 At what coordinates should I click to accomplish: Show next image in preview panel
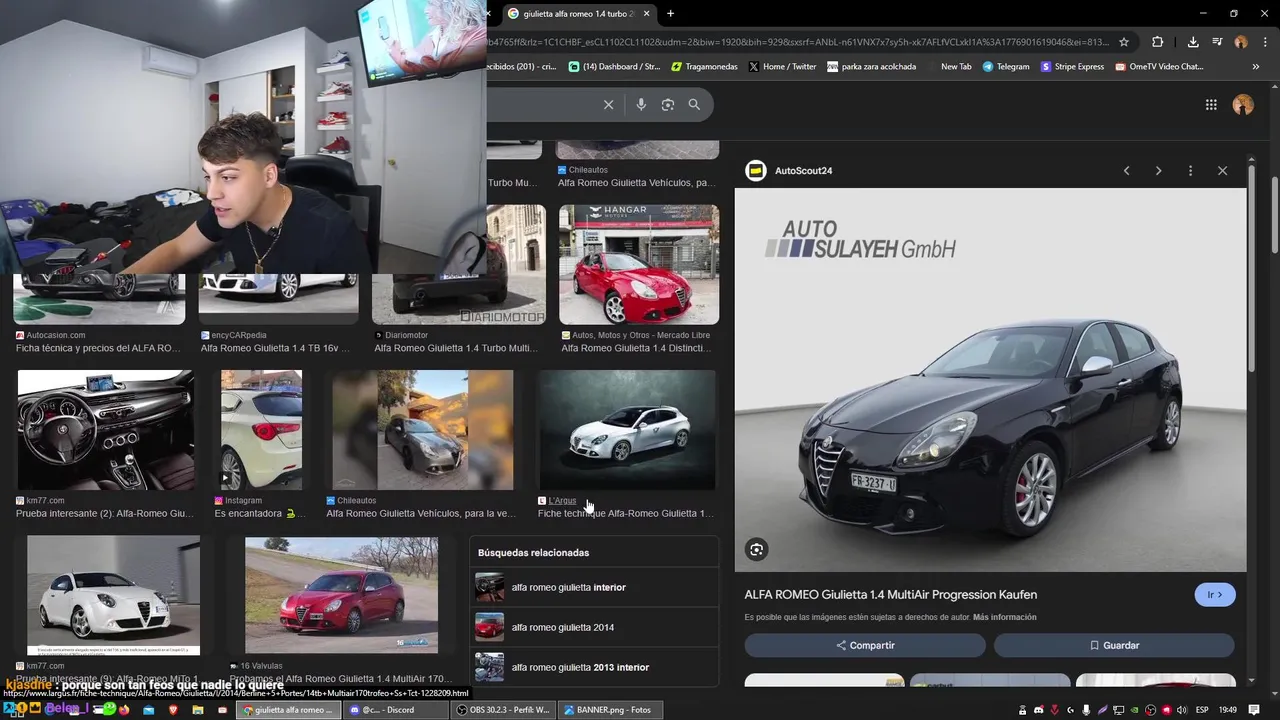[1158, 171]
